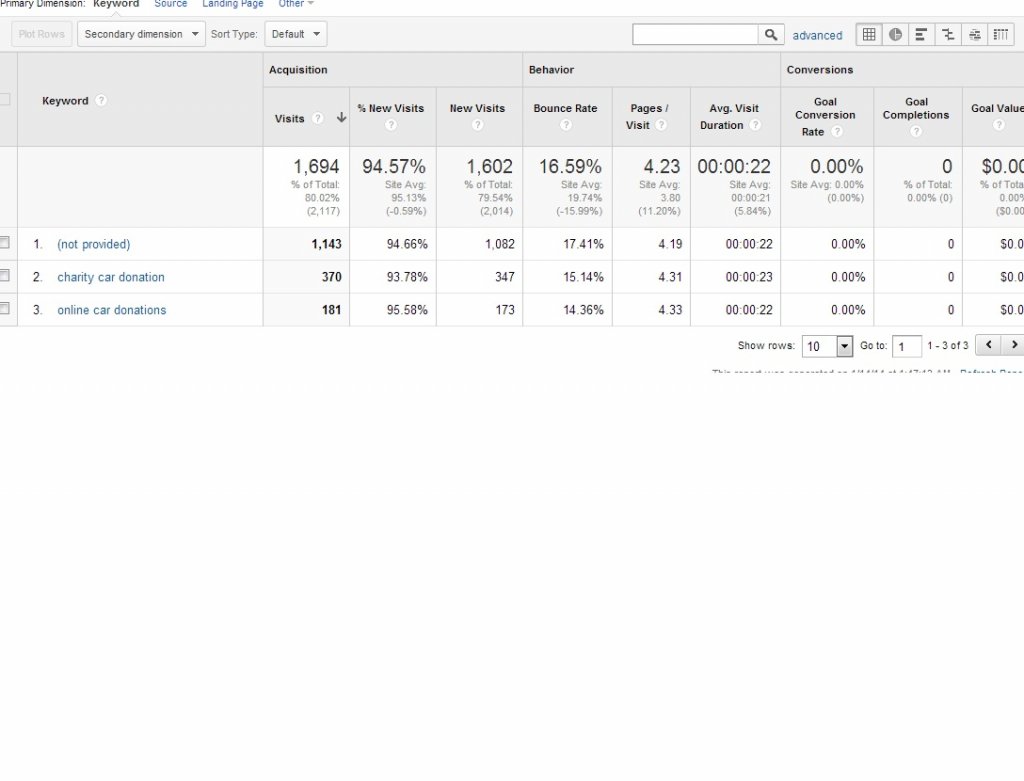Go to previous page of results
Viewport: 1024px width, 781px height.
coord(988,345)
